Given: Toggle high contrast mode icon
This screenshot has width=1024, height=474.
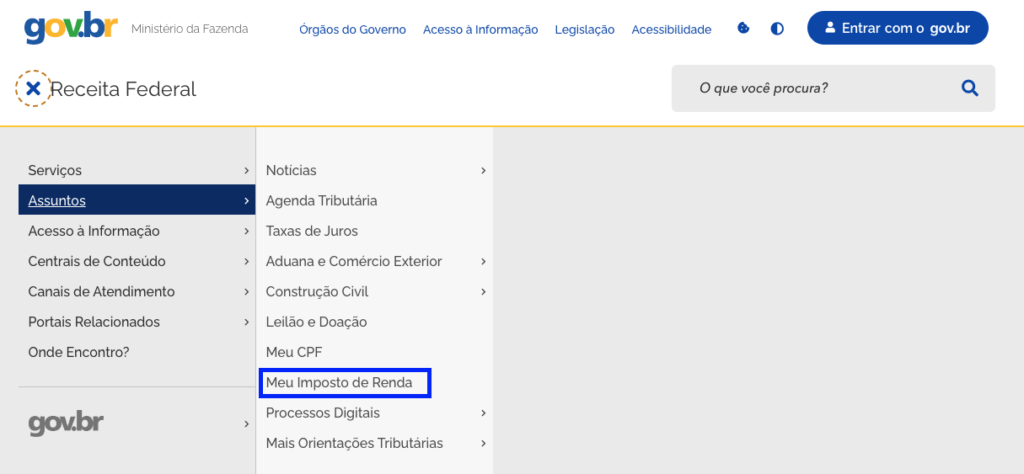Looking at the screenshot, I should click(777, 29).
